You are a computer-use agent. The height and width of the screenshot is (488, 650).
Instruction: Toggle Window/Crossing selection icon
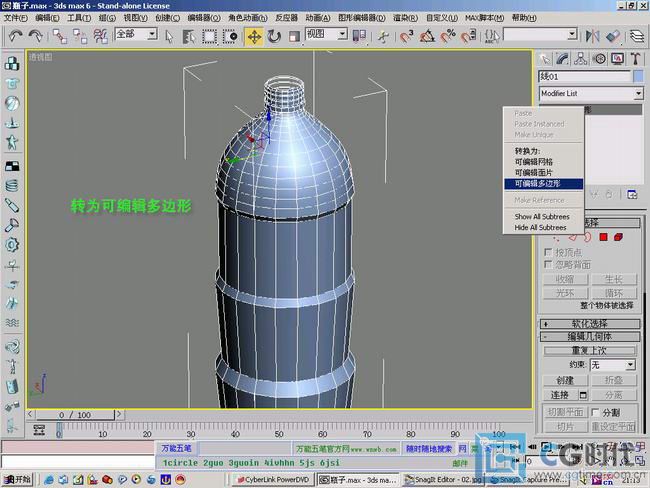pos(230,36)
